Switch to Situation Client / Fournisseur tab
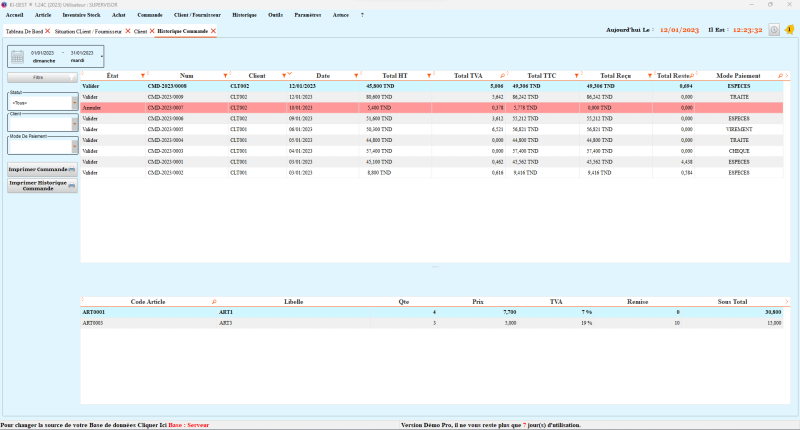This screenshot has width=800, height=430. (x=88, y=32)
